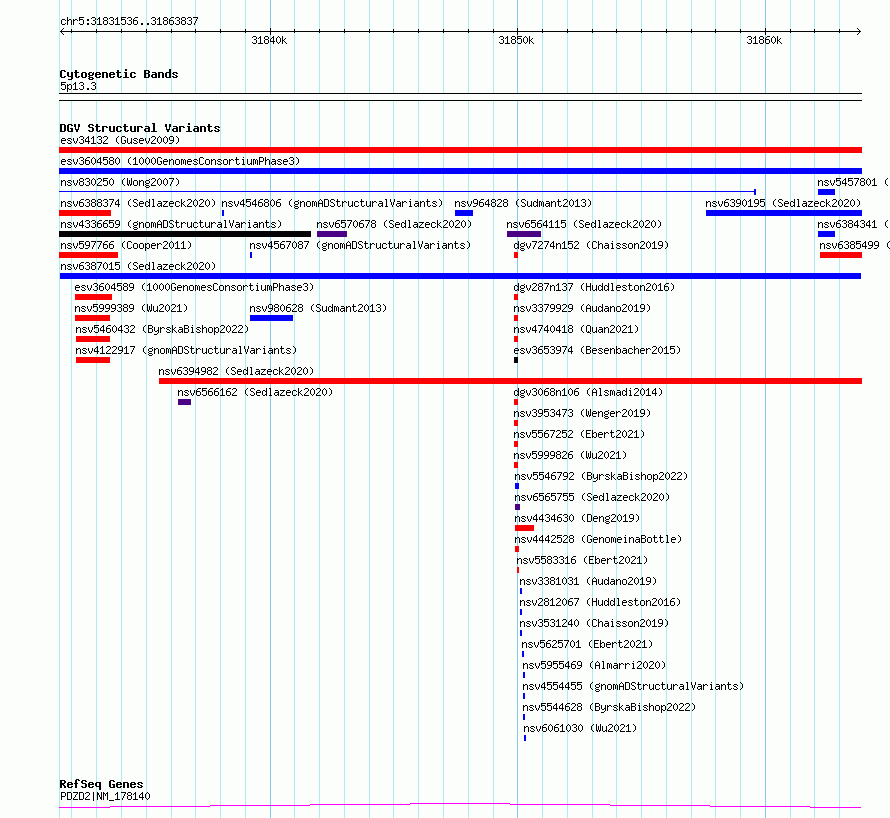Click the 31840k ruler position label
This screenshot has width=890, height=818.
(269, 40)
